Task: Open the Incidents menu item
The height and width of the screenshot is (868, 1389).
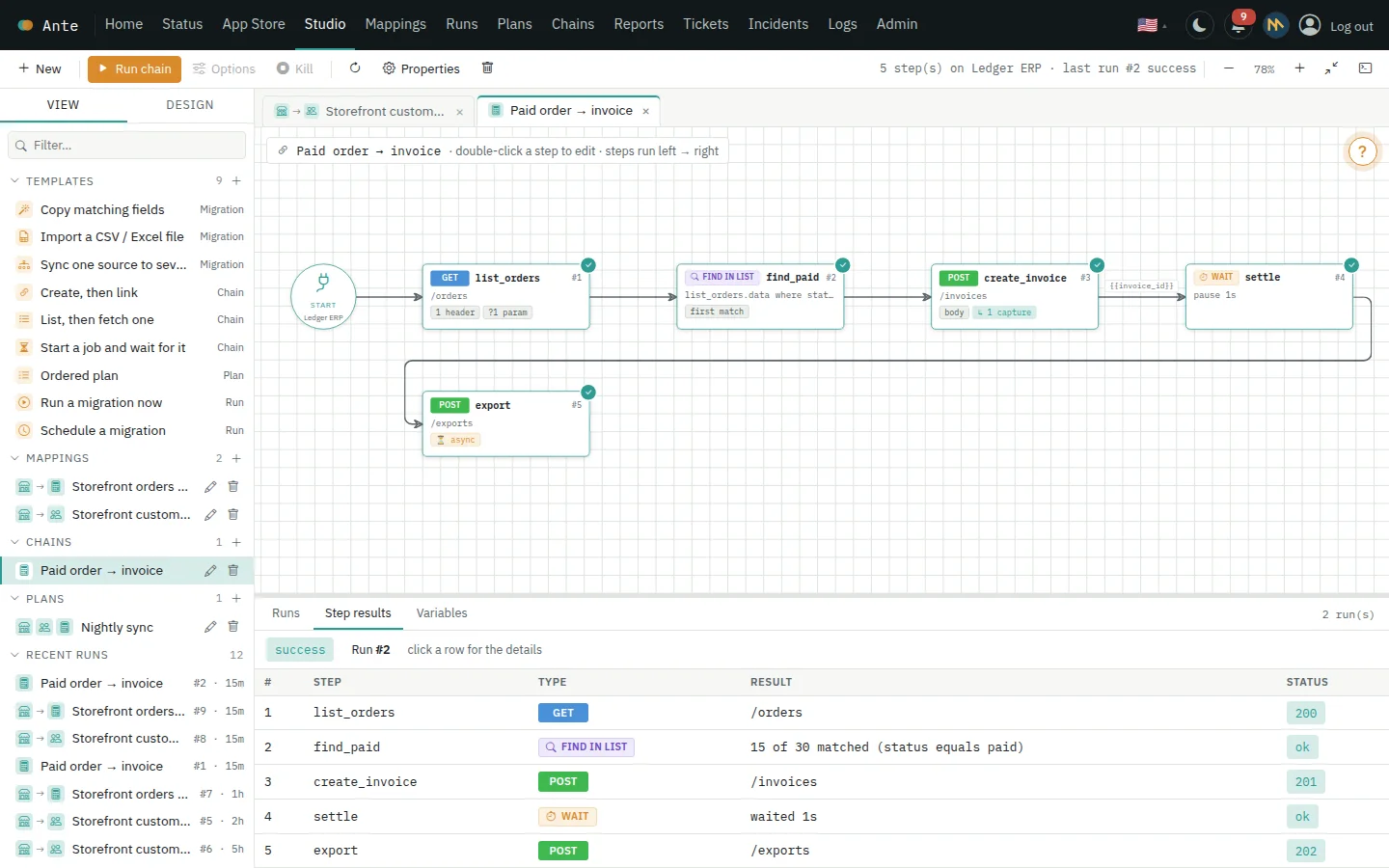Action: point(778,24)
